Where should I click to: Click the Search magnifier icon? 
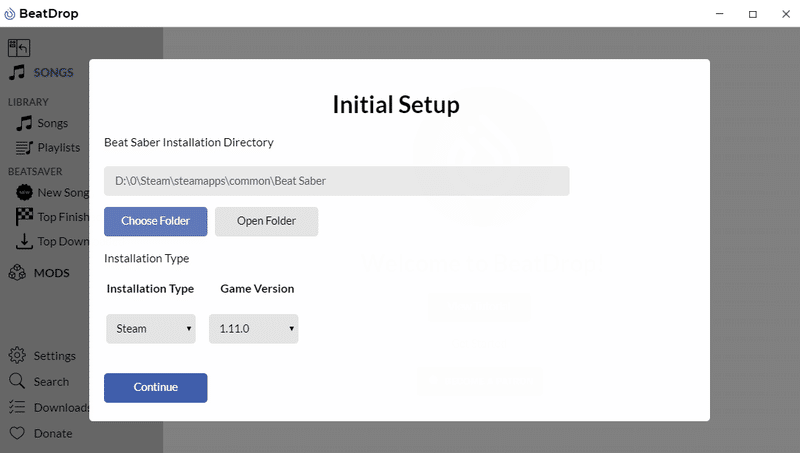click(17, 381)
